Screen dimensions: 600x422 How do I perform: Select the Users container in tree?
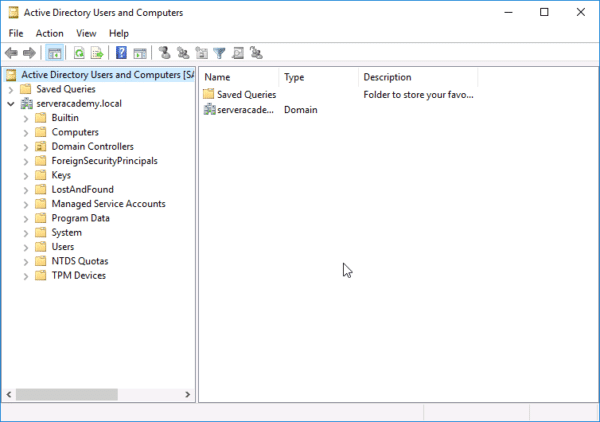click(x=62, y=247)
